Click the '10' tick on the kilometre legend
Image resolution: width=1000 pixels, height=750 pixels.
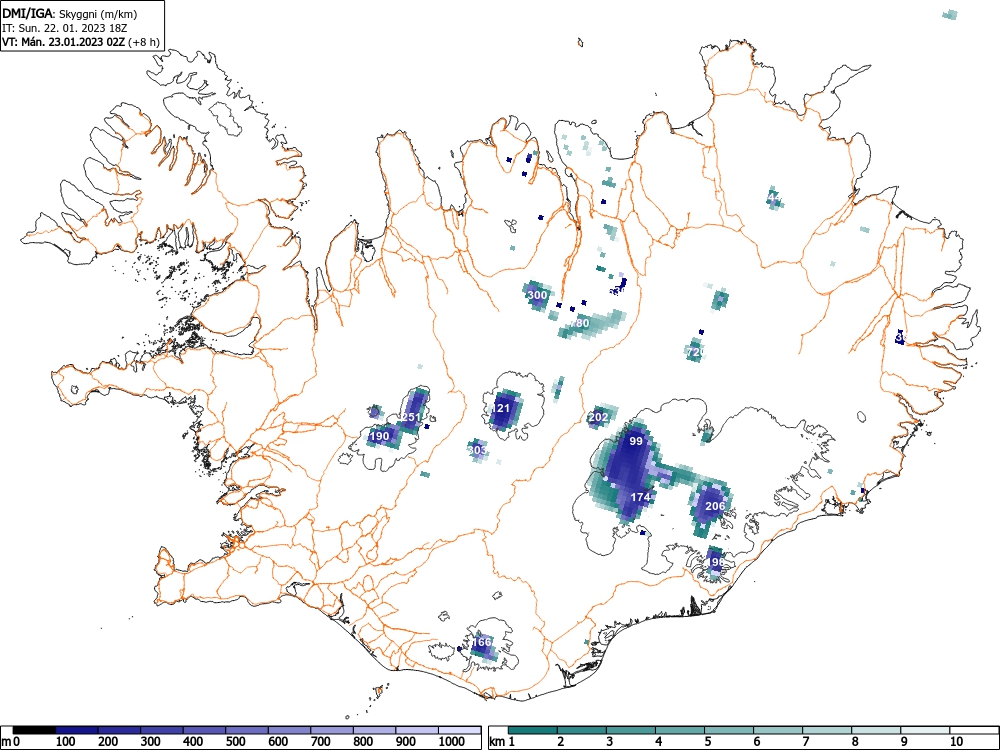[x=957, y=742]
